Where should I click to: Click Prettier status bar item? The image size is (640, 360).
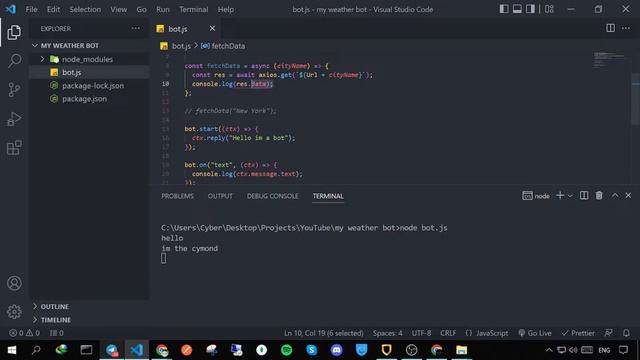pyautogui.click(x=578, y=333)
